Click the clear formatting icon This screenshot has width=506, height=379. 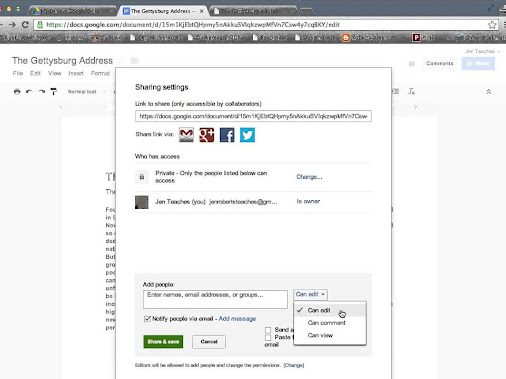click(x=411, y=91)
